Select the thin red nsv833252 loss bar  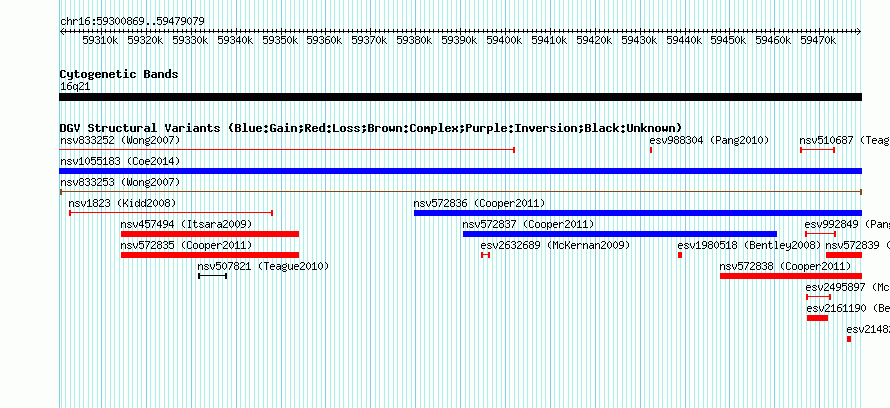pos(287,150)
